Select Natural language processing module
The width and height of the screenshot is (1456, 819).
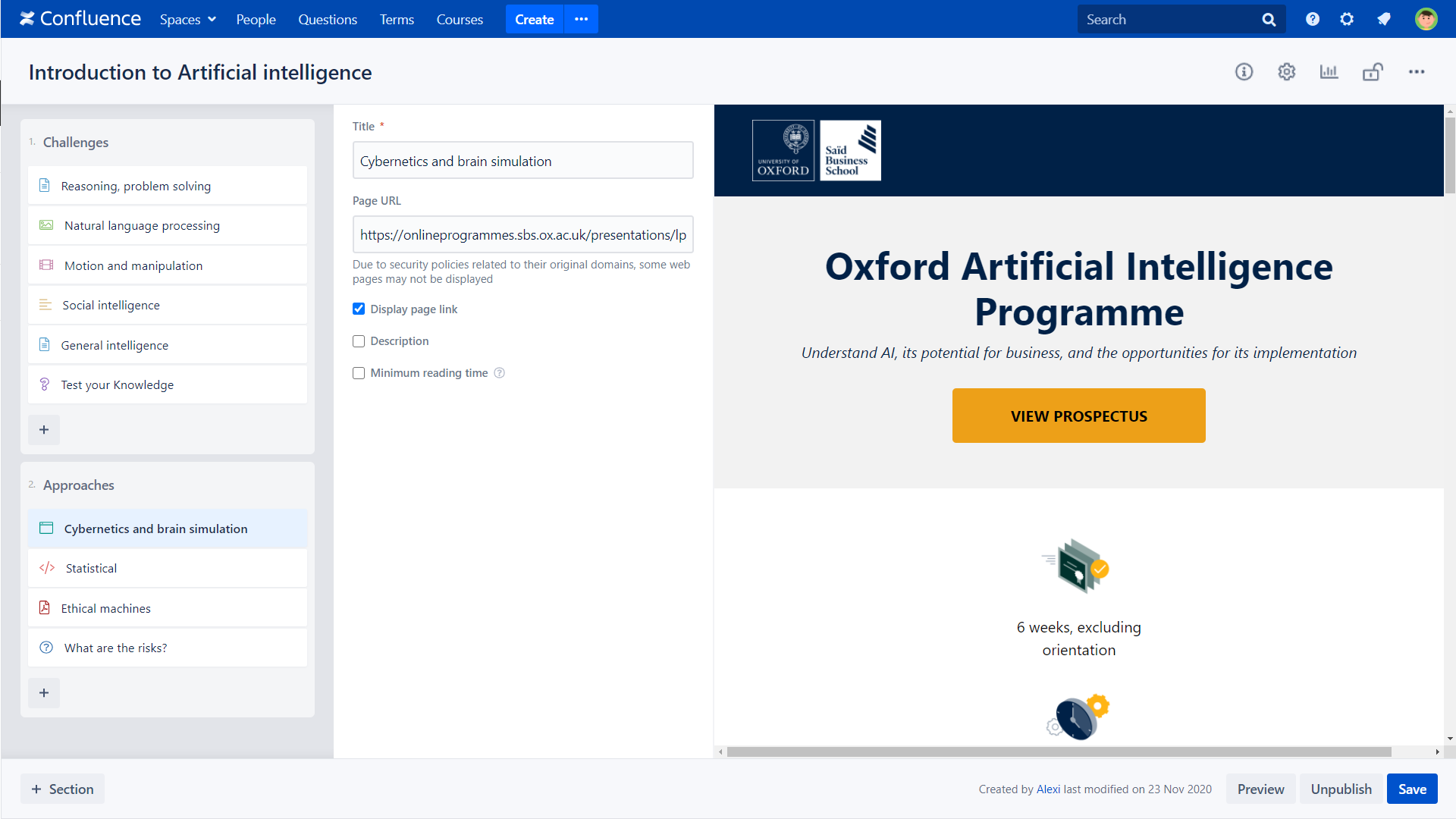tap(168, 226)
